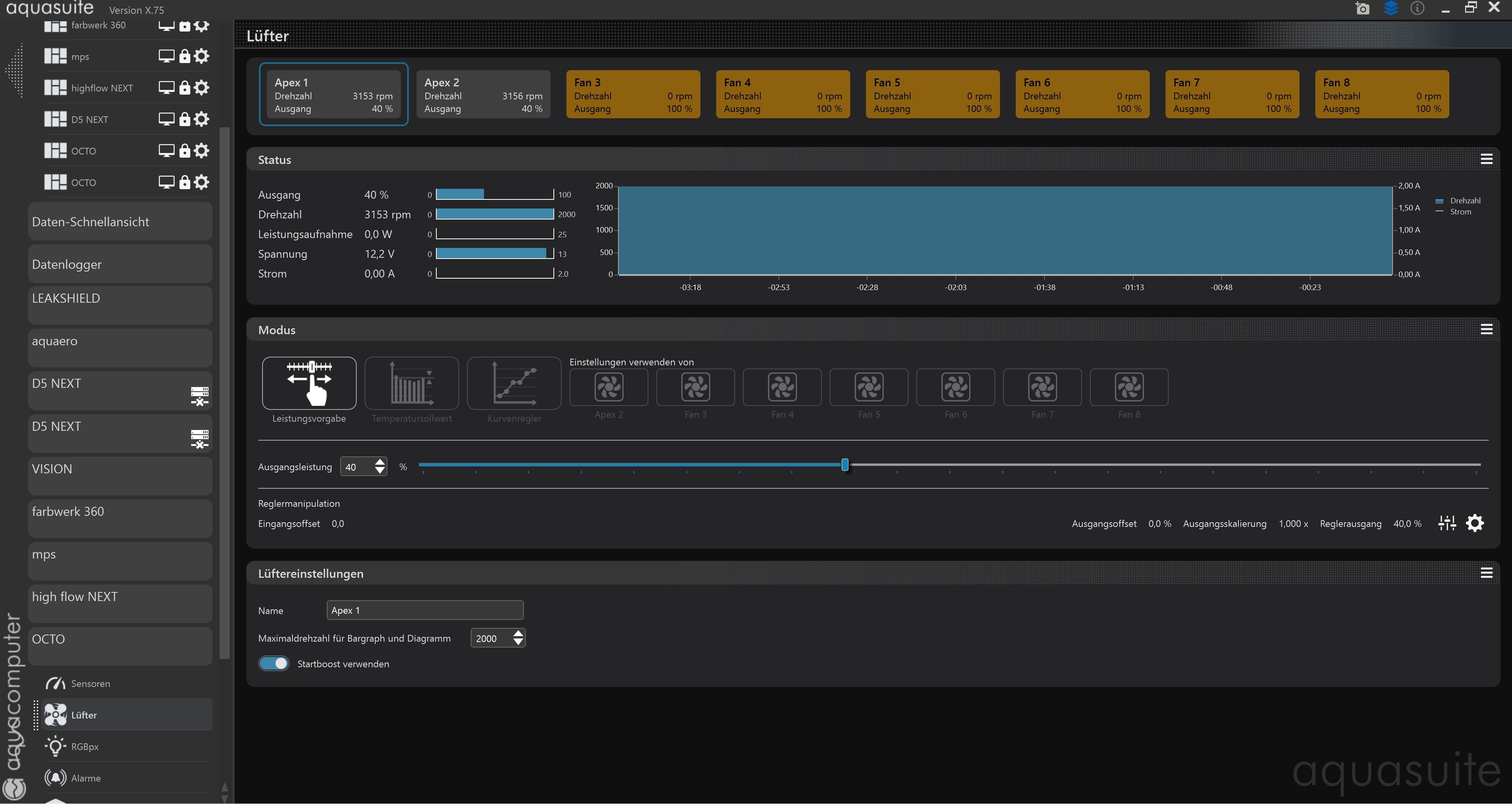Use settings from Fan 4 icon
Image resolution: width=1512 pixels, height=804 pixels.
[x=782, y=387]
